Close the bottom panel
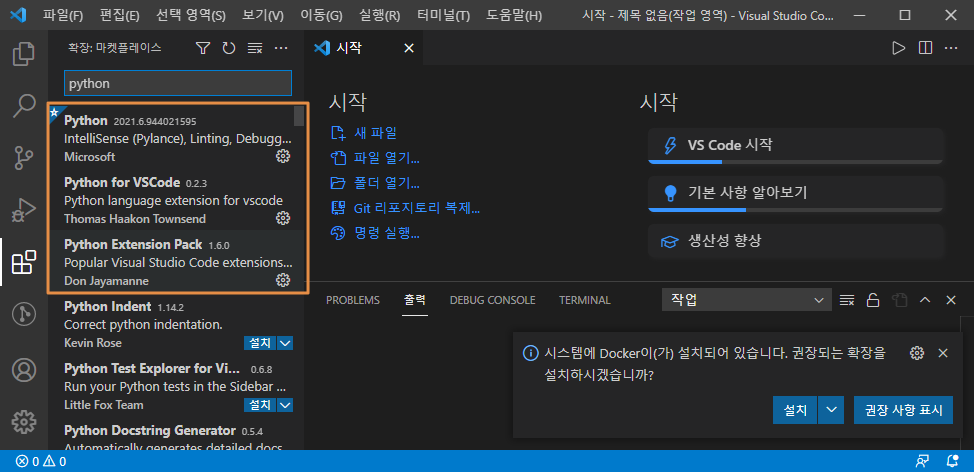 coord(950,300)
